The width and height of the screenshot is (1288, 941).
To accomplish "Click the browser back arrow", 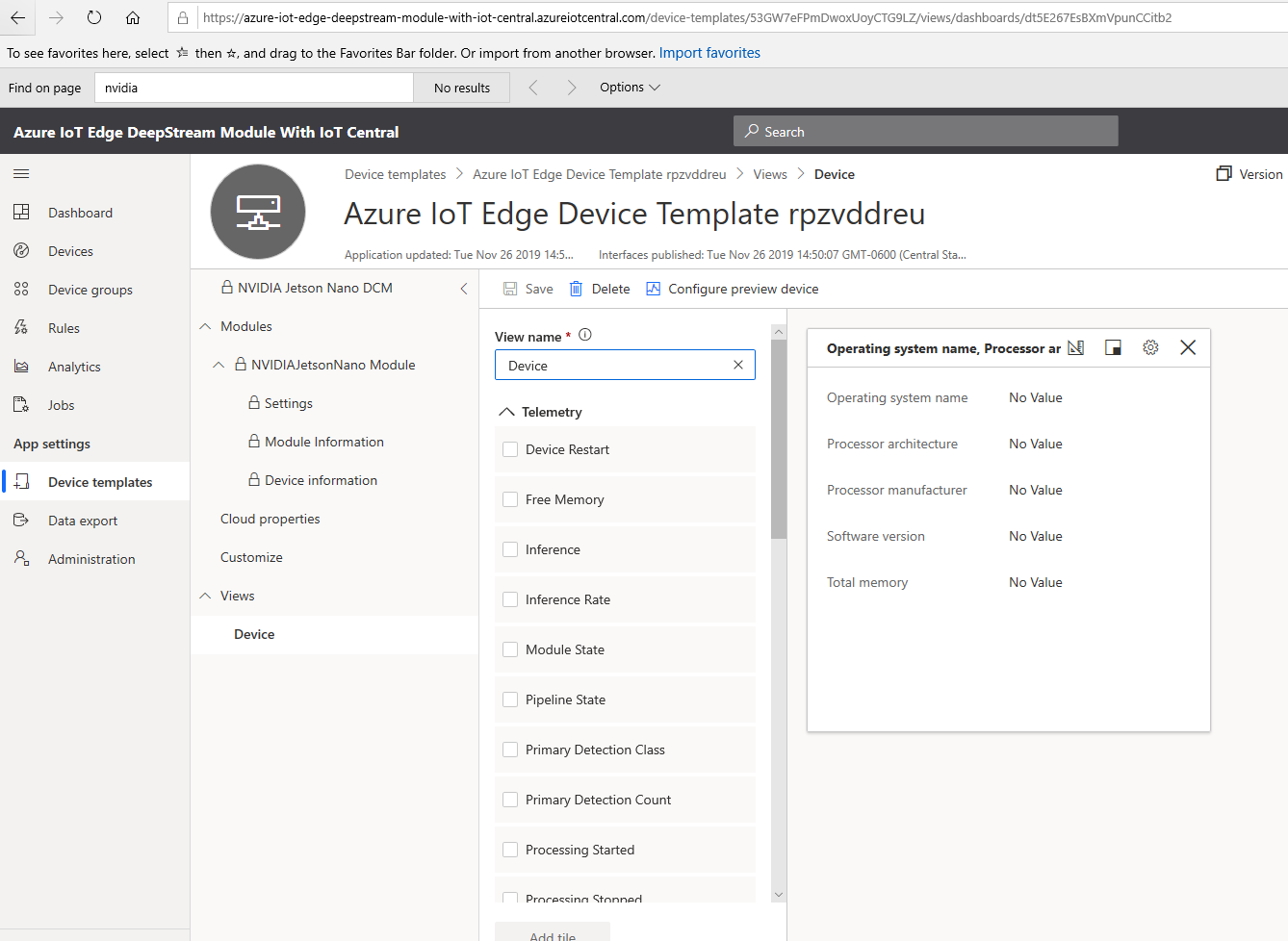I will pyautogui.click(x=17, y=17).
